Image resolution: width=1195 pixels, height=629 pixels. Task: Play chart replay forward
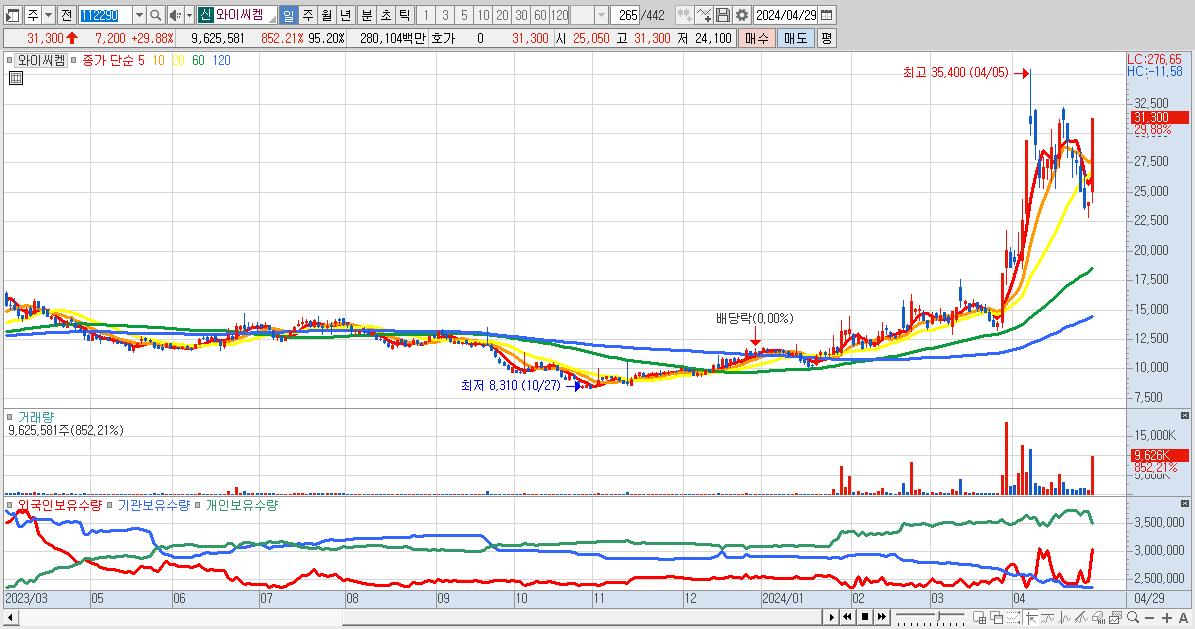click(831, 617)
